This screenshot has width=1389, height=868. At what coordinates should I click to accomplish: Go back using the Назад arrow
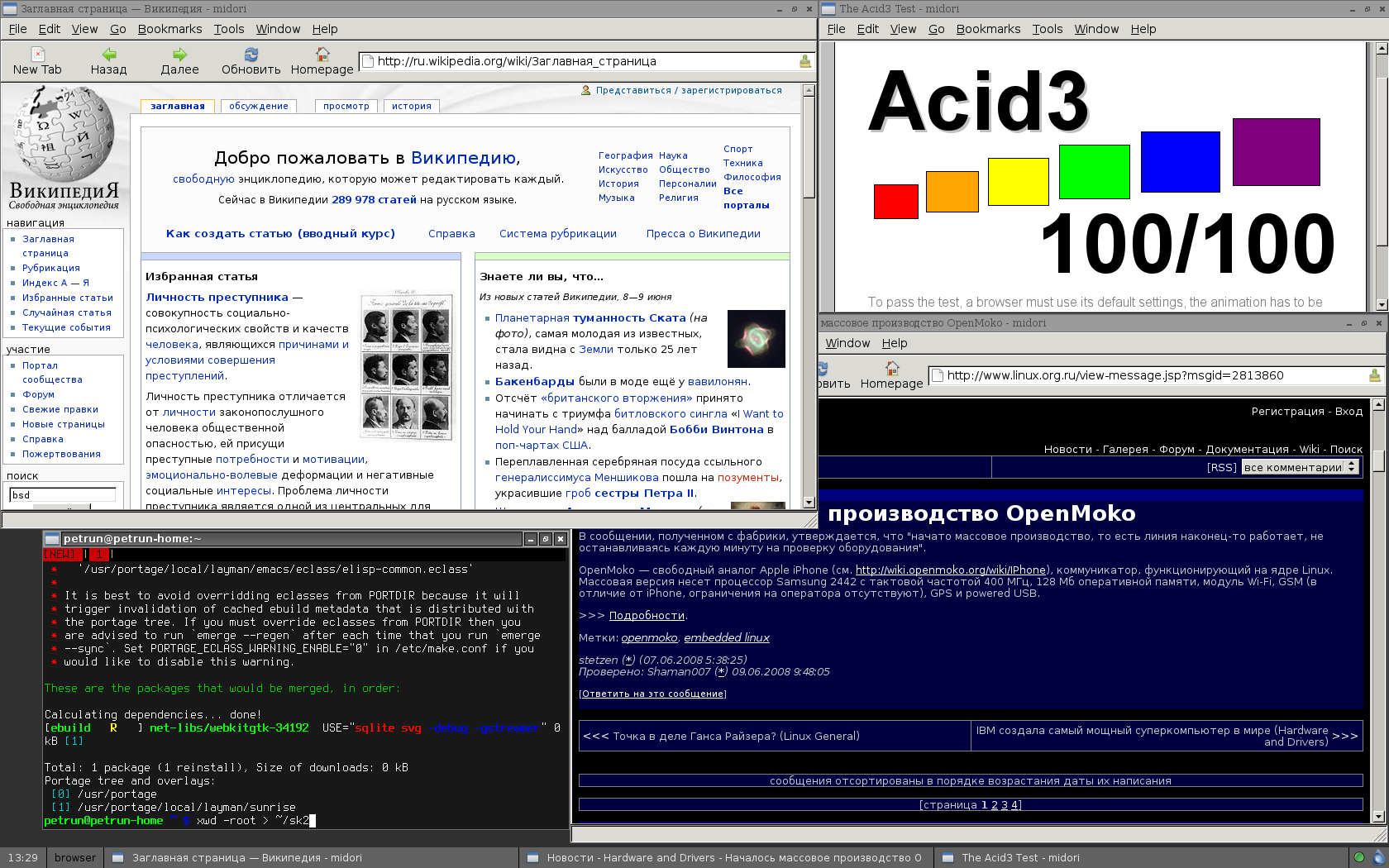point(108,61)
